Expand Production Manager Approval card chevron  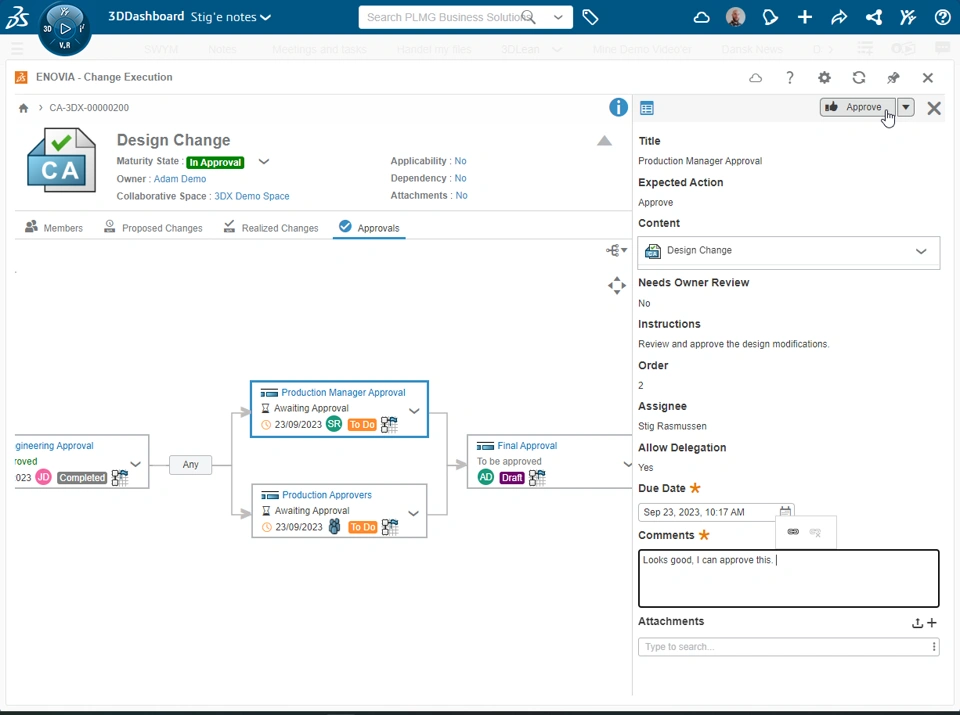tap(414, 411)
